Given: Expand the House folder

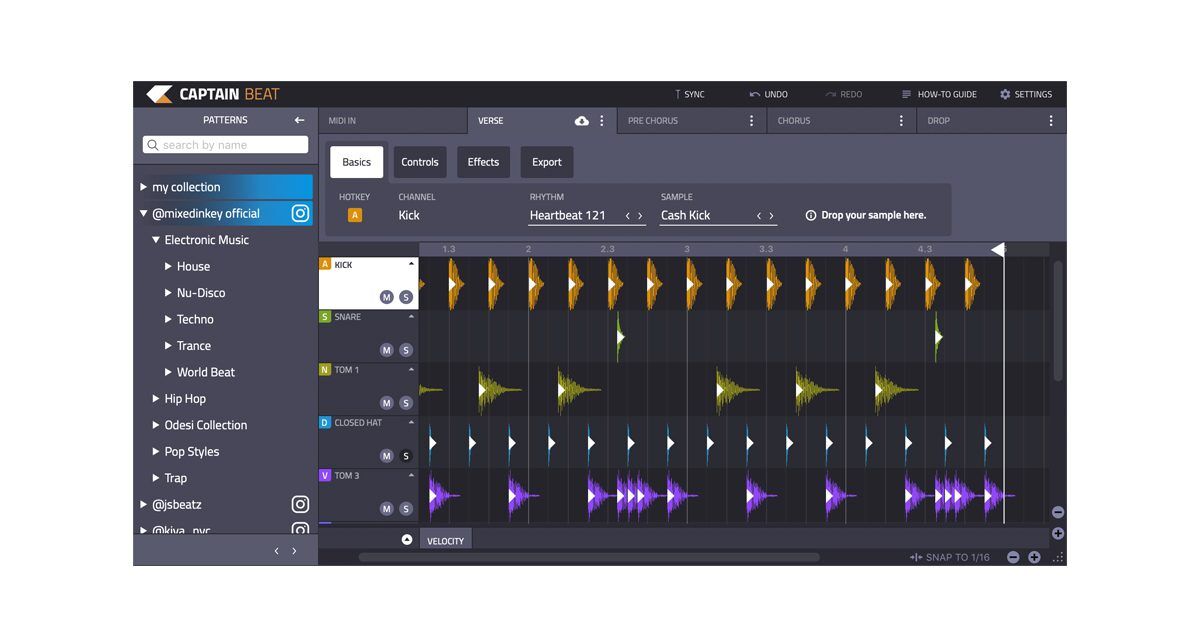Looking at the screenshot, I should click(x=168, y=267).
